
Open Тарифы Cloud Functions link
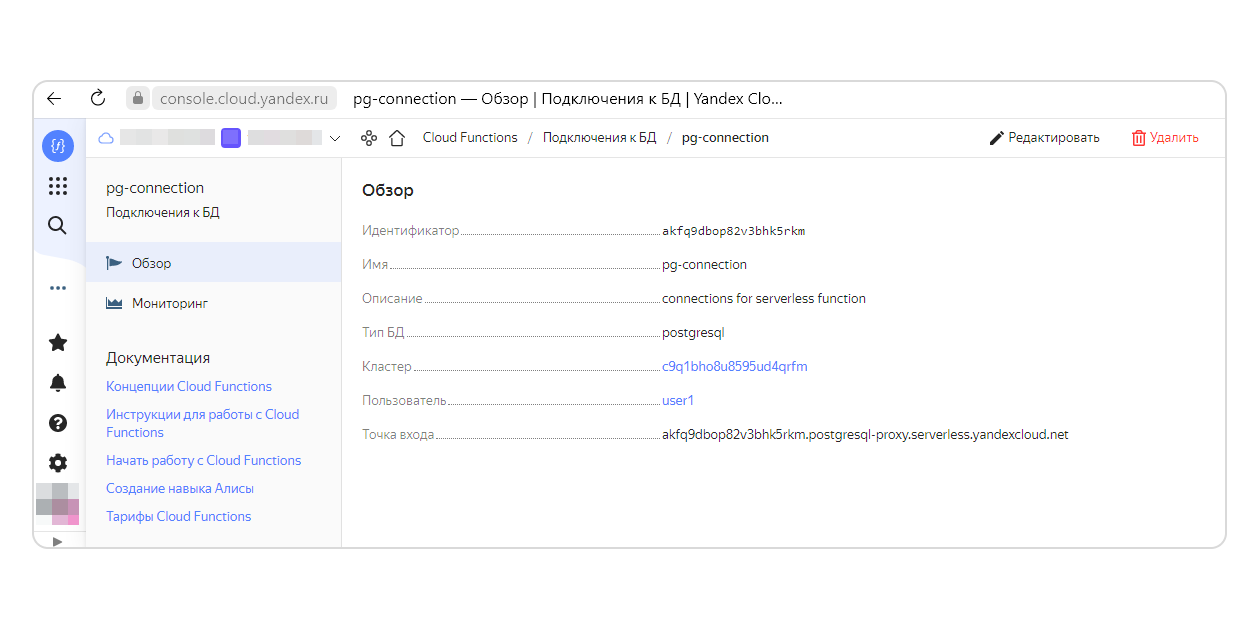179,516
